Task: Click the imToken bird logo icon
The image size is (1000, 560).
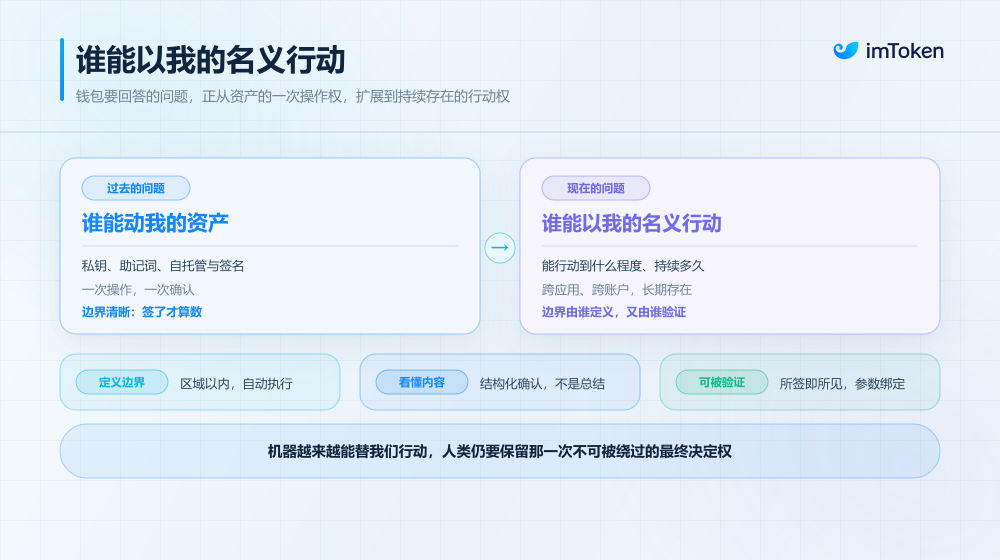Action: pos(846,50)
